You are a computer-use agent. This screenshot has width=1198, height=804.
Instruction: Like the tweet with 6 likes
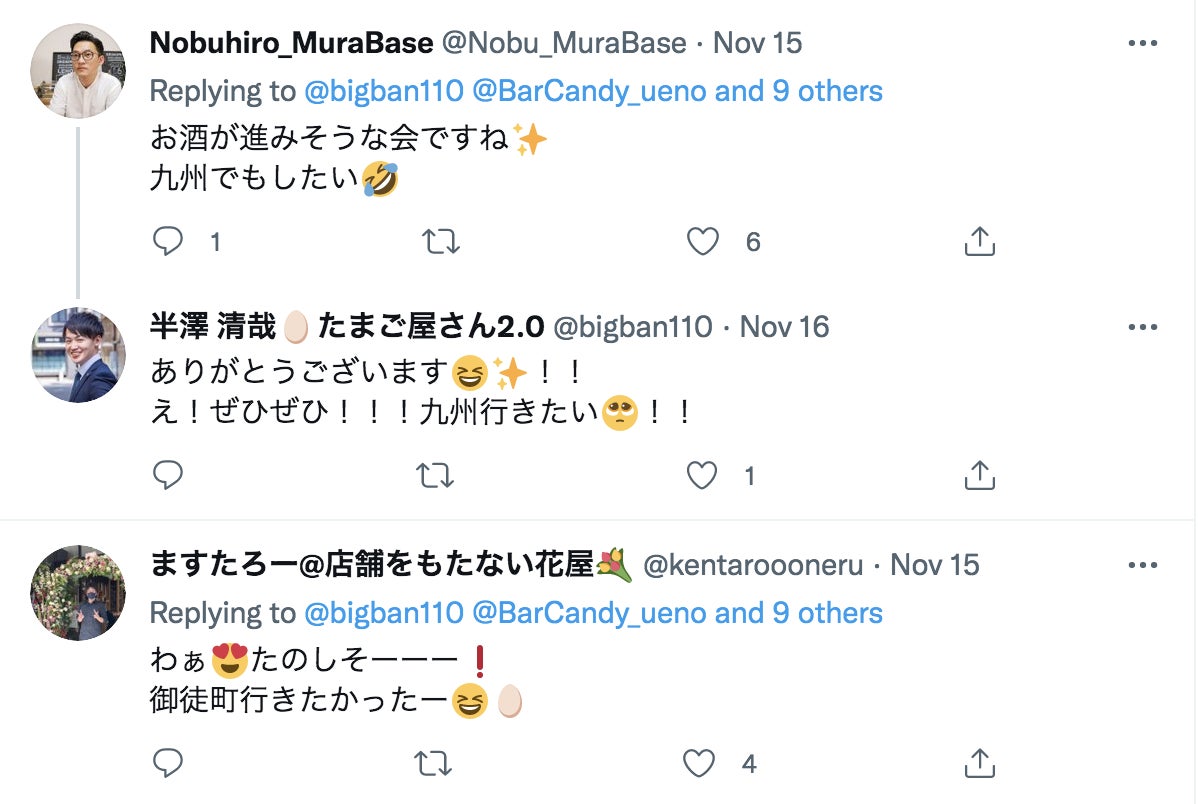tap(703, 241)
